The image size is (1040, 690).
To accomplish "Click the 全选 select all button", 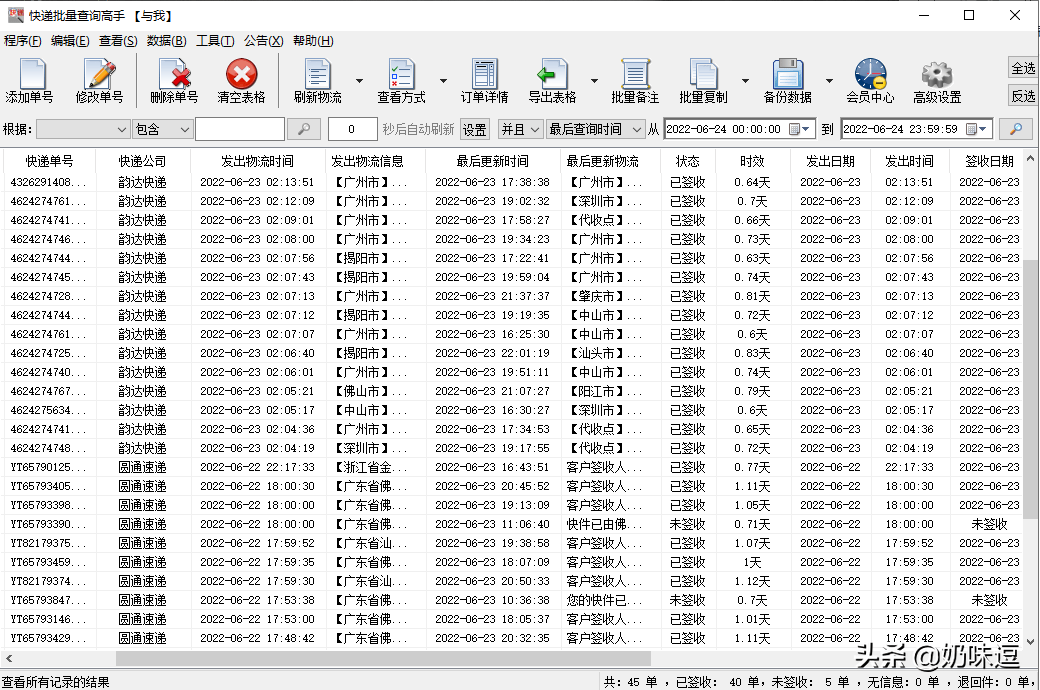I will [1023, 68].
